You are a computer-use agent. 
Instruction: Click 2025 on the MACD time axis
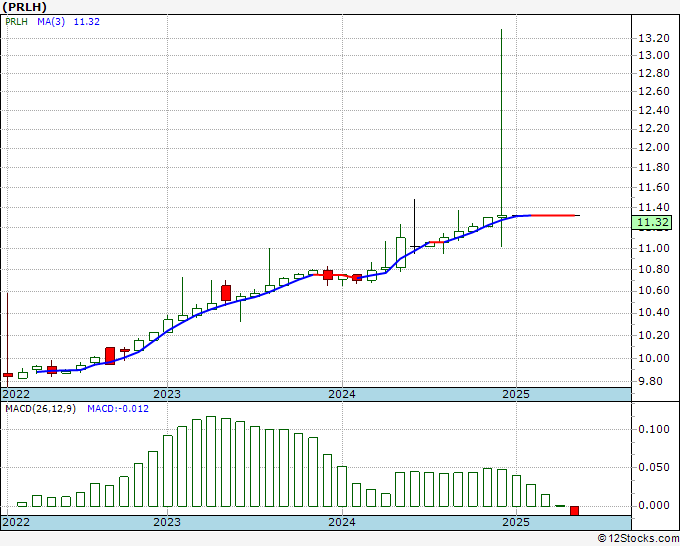(x=516, y=522)
